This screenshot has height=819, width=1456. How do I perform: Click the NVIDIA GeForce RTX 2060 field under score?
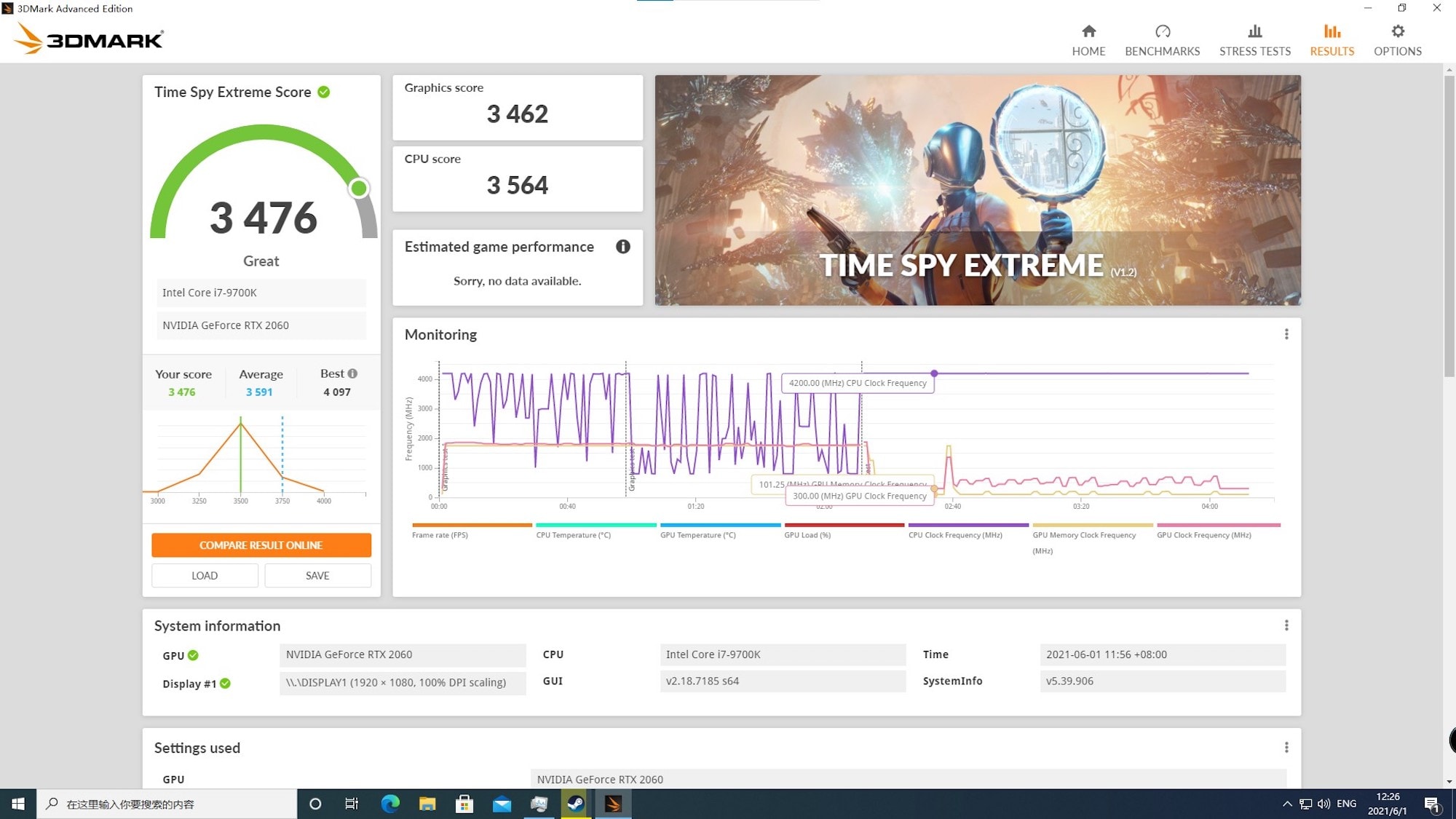pyautogui.click(x=261, y=325)
